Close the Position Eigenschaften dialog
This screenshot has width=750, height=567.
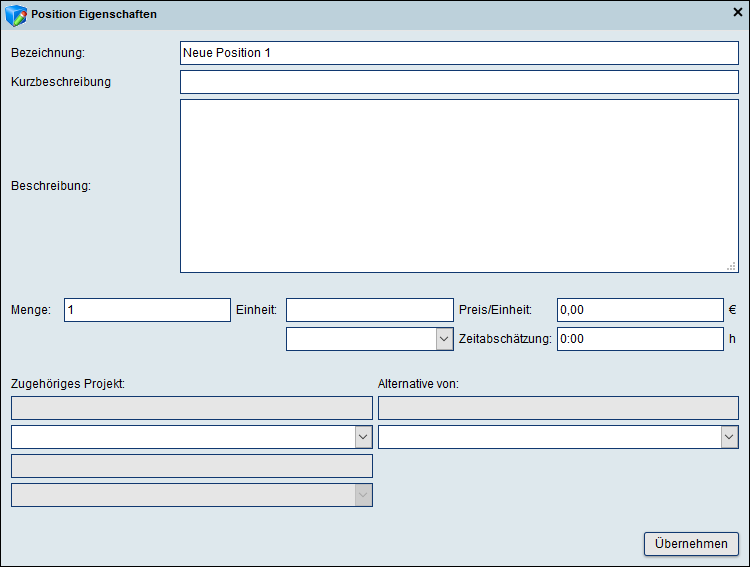click(737, 14)
